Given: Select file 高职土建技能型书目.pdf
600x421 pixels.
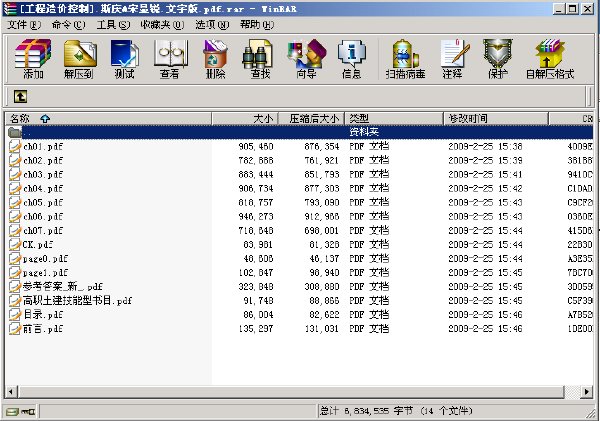Looking at the screenshot, I should [x=77, y=301].
